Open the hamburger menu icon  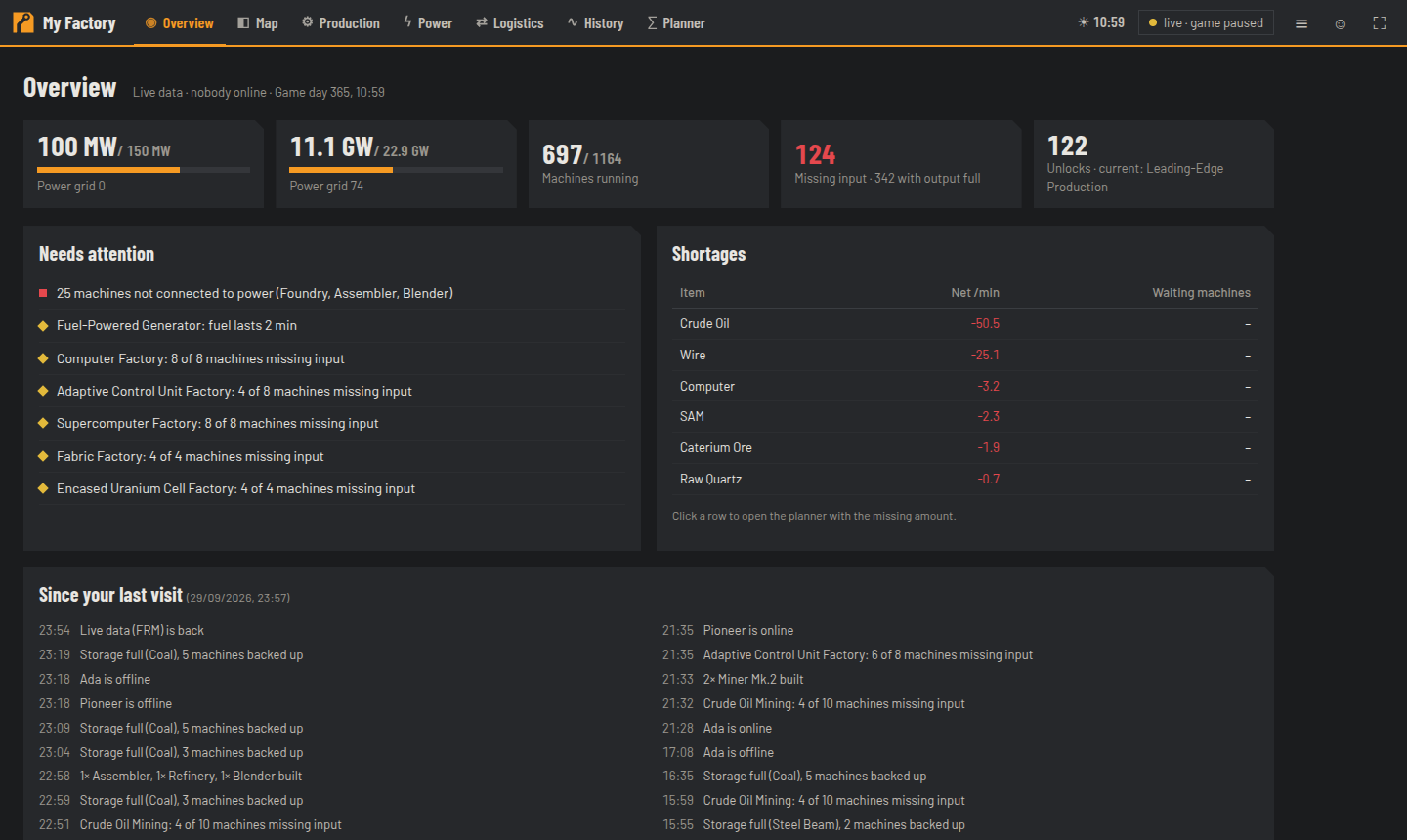click(x=1301, y=23)
